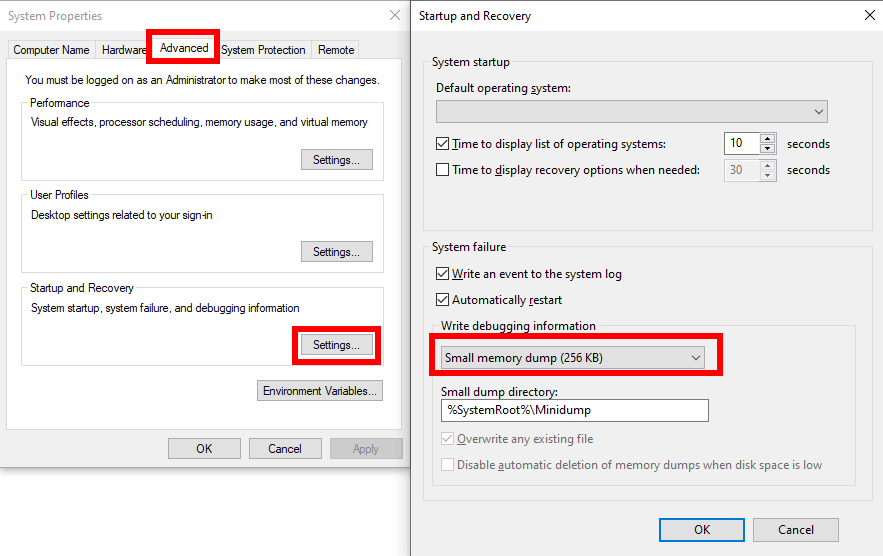Image resolution: width=883 pixels, height=556 pixels.
Task: Click Cancel in System Properties
Action: click(285, 448)
